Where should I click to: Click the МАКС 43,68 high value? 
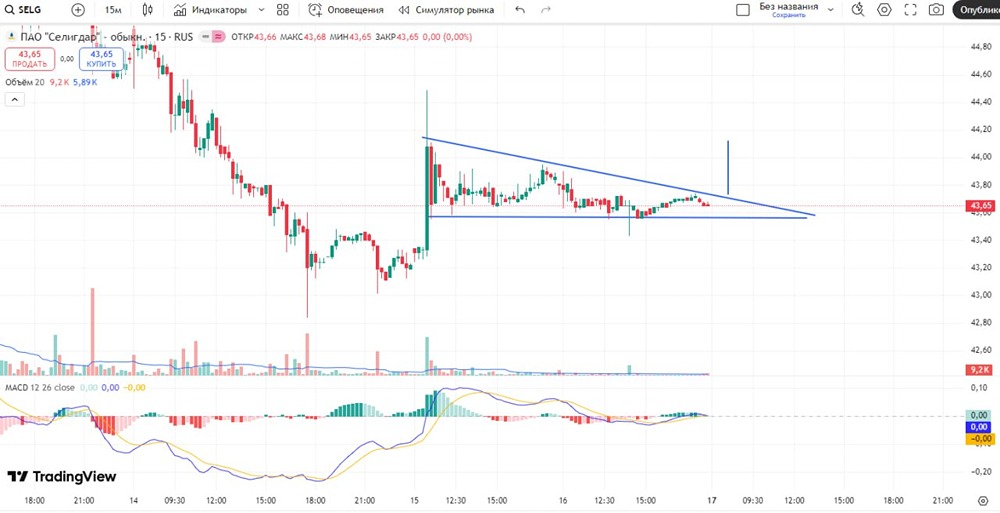(303, 37)
